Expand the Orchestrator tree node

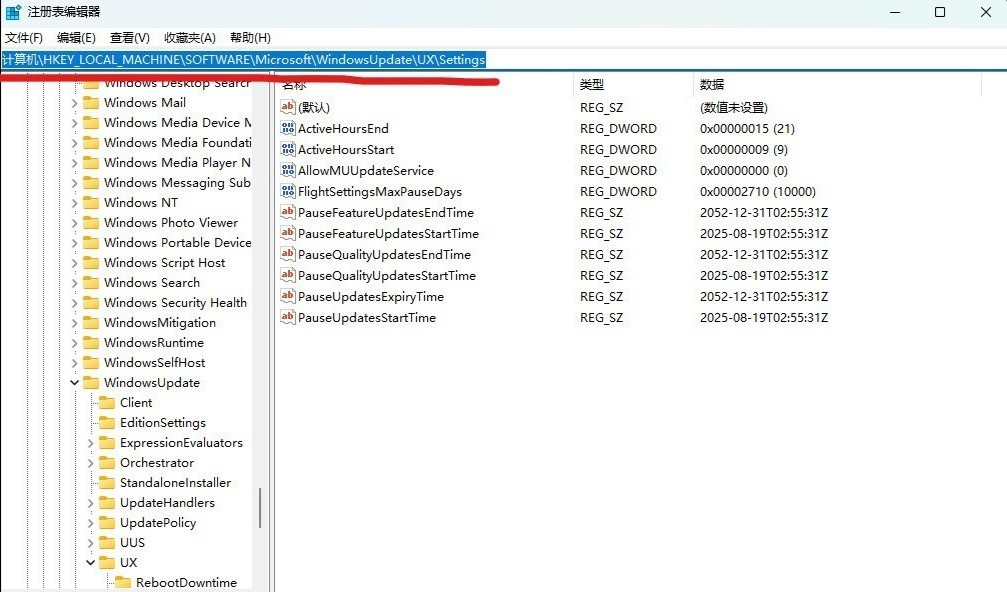click(x=89, y=462)
